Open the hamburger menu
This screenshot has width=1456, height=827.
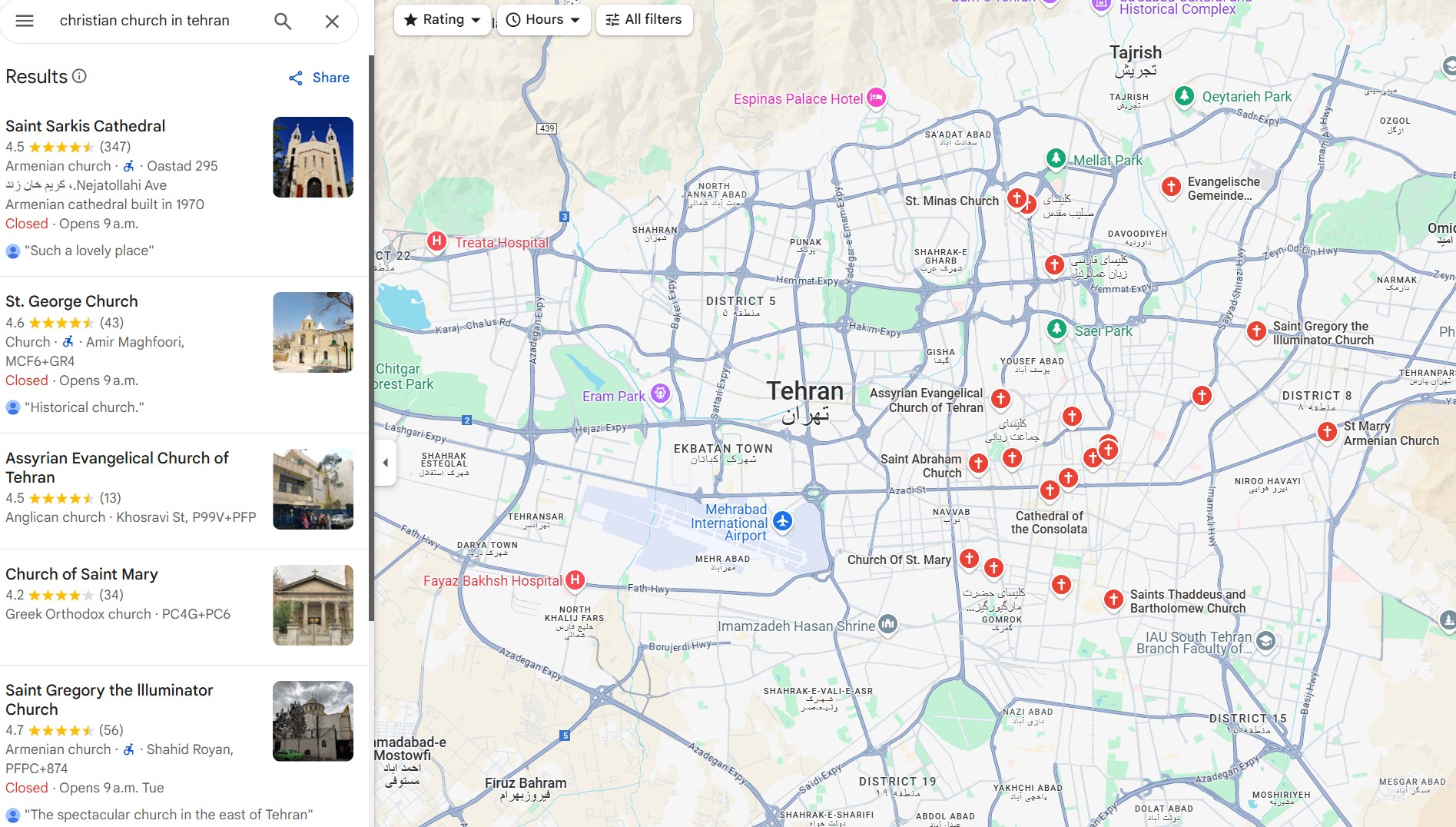click(25, 21)
